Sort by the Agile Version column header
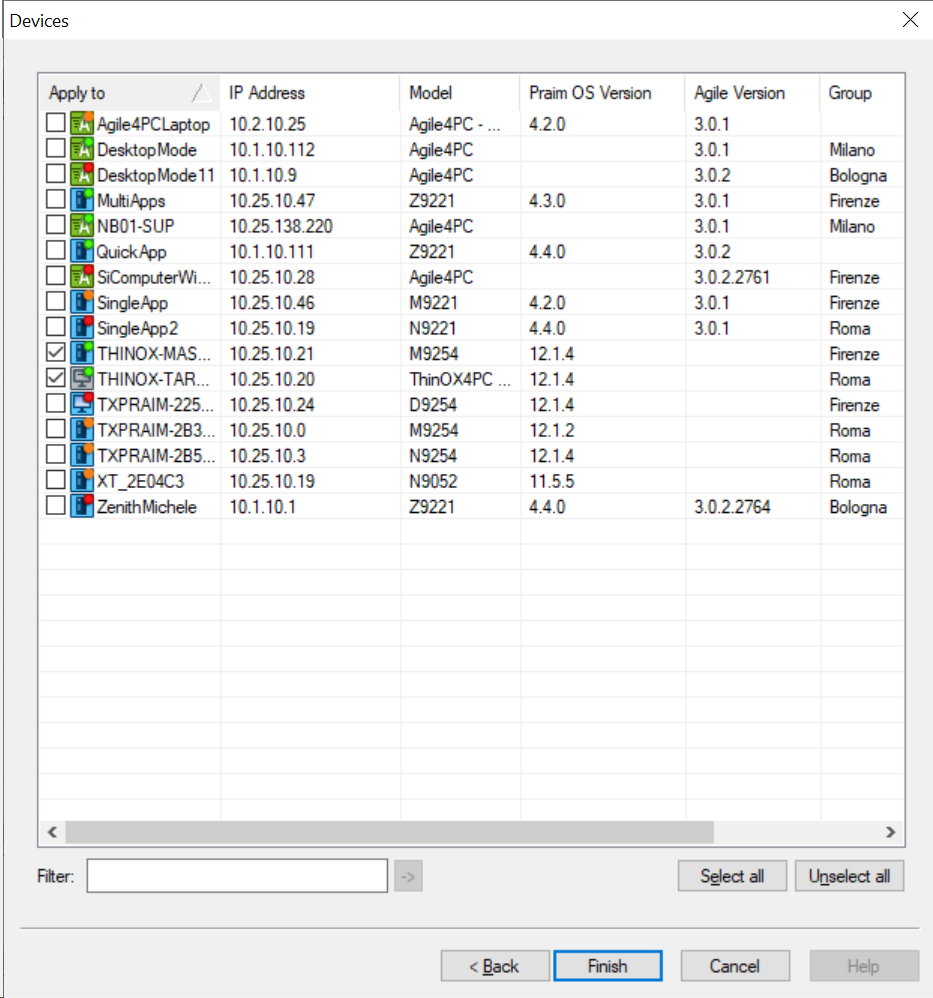Image resolution: width=933 pixels, height=998 pixels. [752, 93]
